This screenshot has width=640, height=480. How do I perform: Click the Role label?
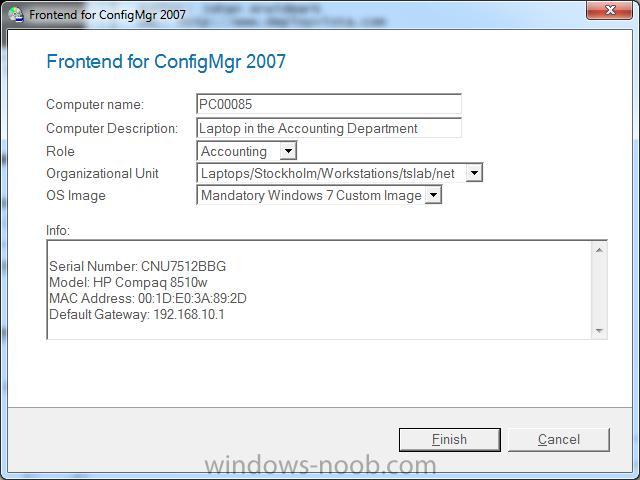click(x=60, y=151)
